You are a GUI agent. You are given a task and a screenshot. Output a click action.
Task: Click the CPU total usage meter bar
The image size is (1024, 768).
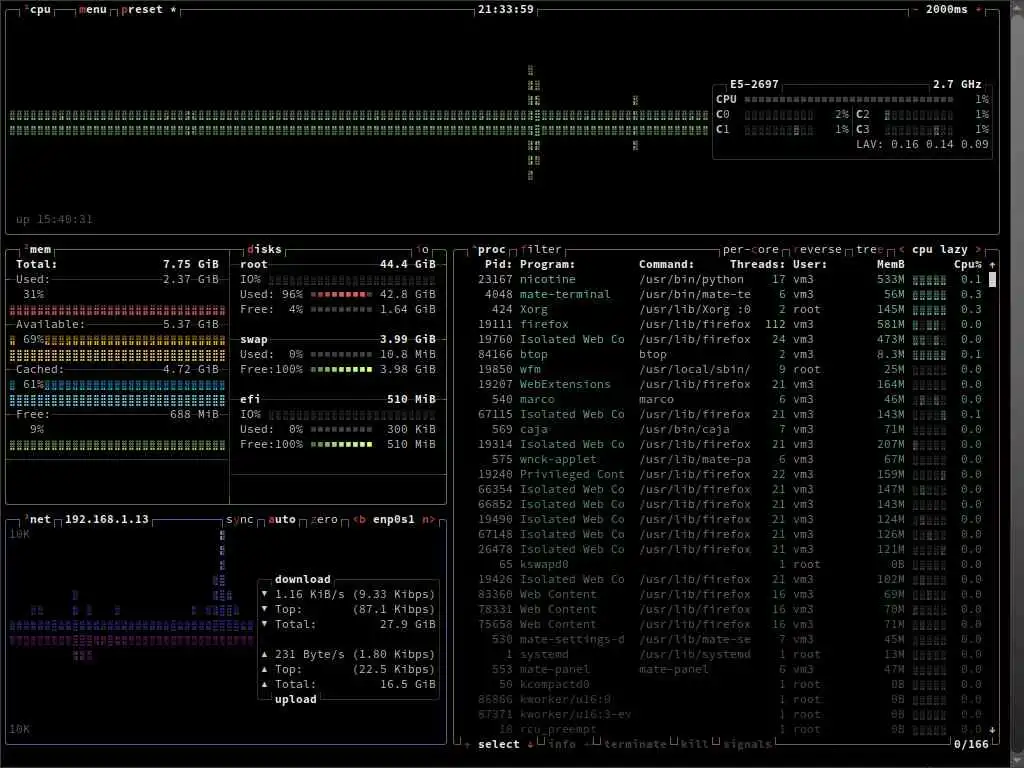(848, 99)
